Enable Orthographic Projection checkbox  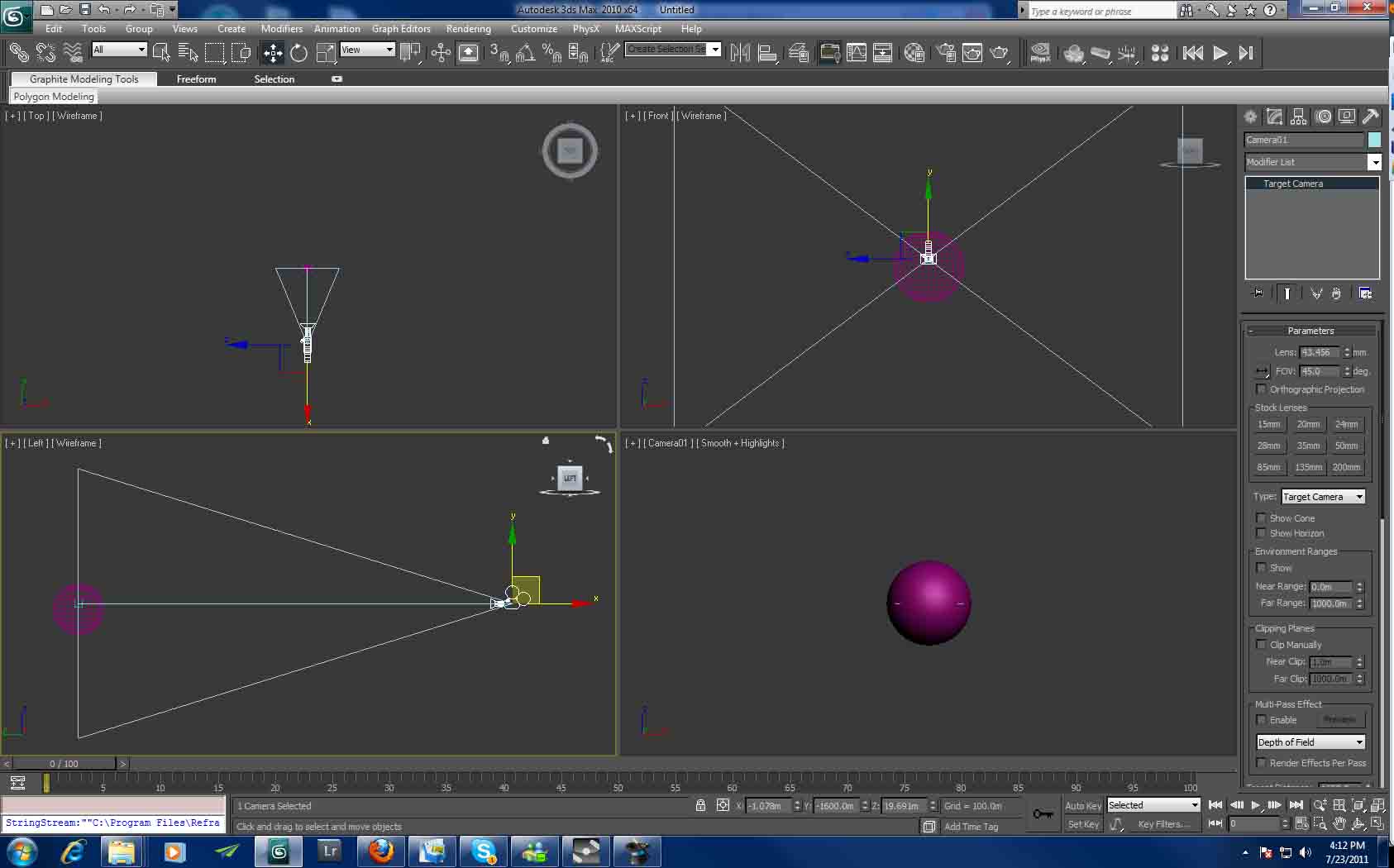1261,389
